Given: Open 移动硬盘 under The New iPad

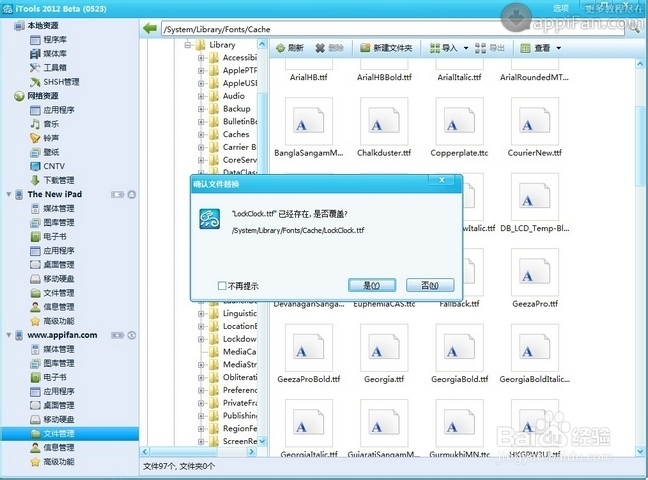Looking at the screenshot, I should coord(52,279).
